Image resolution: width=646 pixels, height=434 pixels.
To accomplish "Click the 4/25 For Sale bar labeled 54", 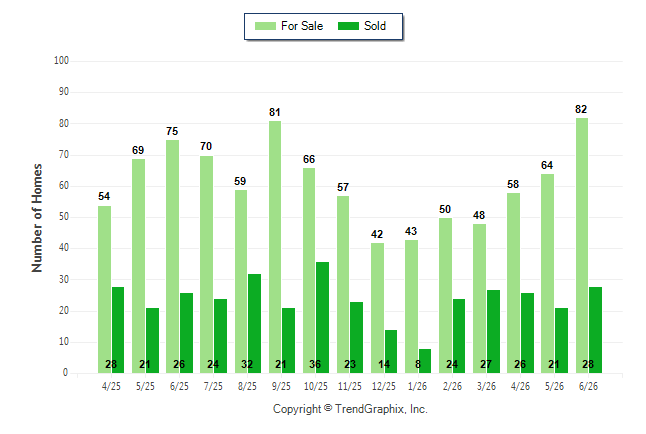I will [x=104, y=289].
